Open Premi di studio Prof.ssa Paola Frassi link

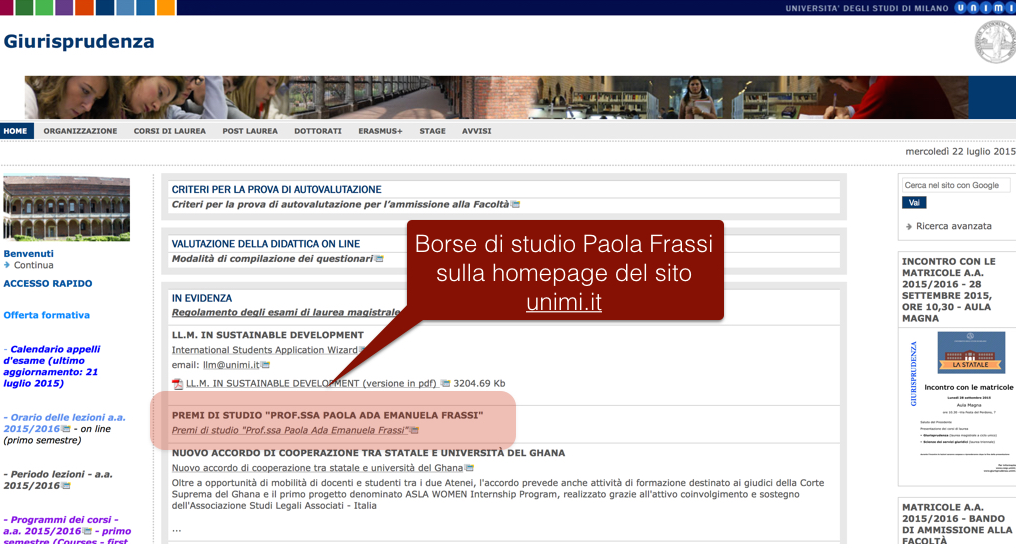290,430
